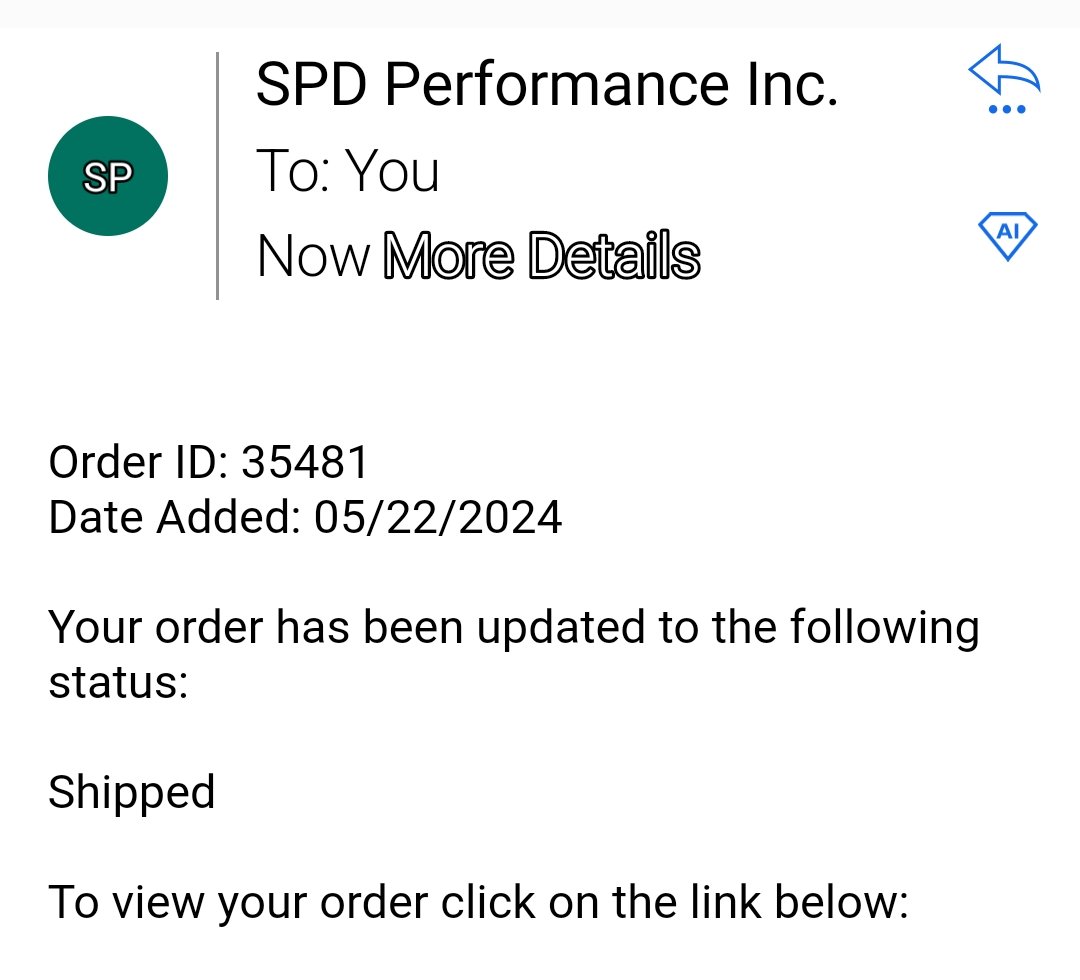Click the "Now" timestamp
The width and height of the screenshot is (1080, 980).
(313, 256)
